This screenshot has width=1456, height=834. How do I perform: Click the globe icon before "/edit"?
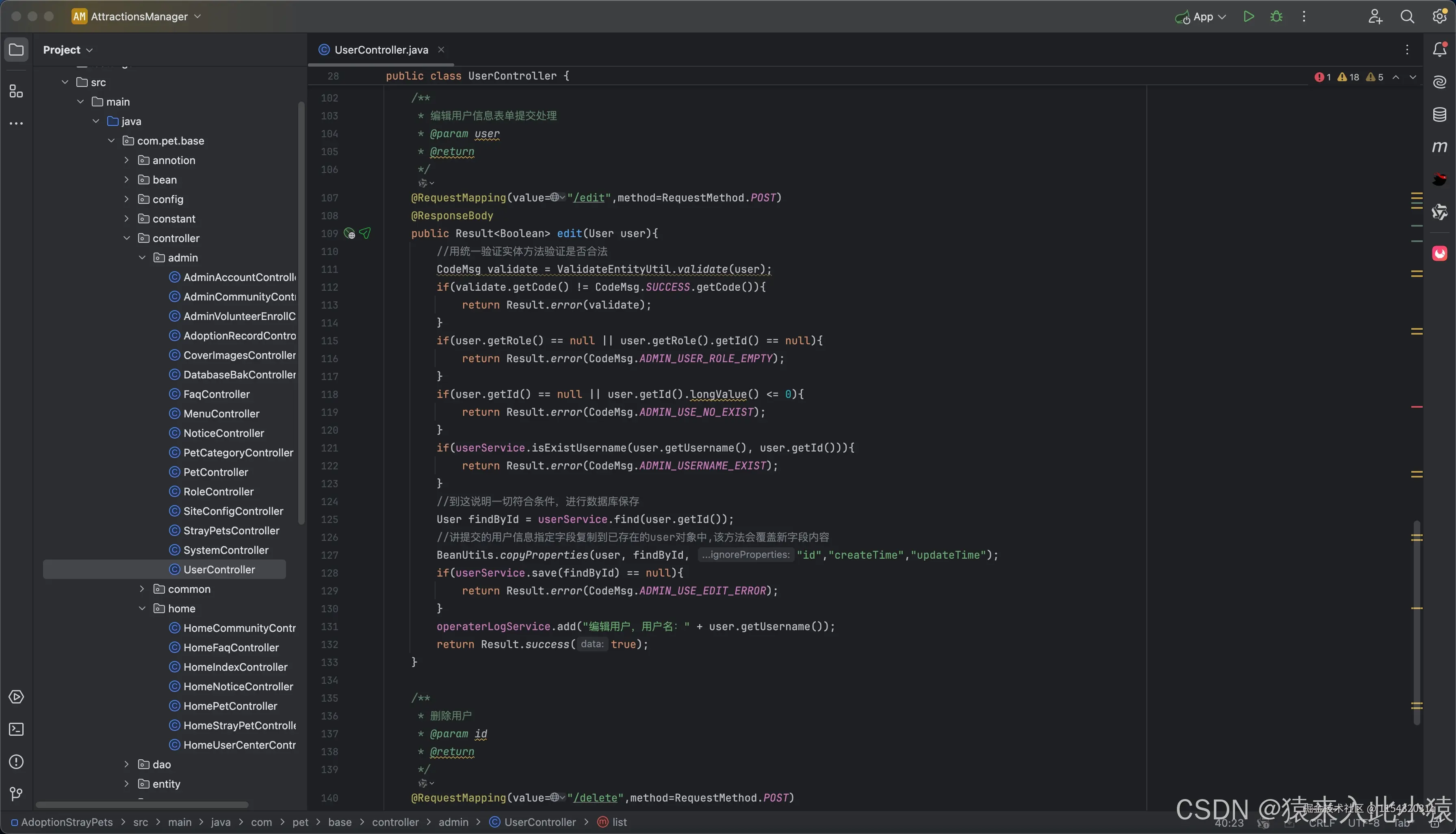coord(555,198)
